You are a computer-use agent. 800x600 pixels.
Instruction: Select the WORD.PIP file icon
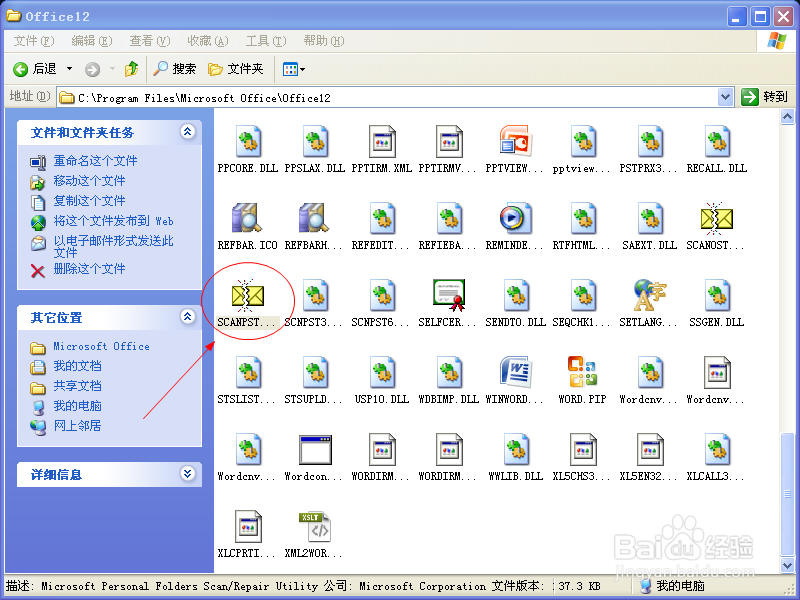(583, 372)
